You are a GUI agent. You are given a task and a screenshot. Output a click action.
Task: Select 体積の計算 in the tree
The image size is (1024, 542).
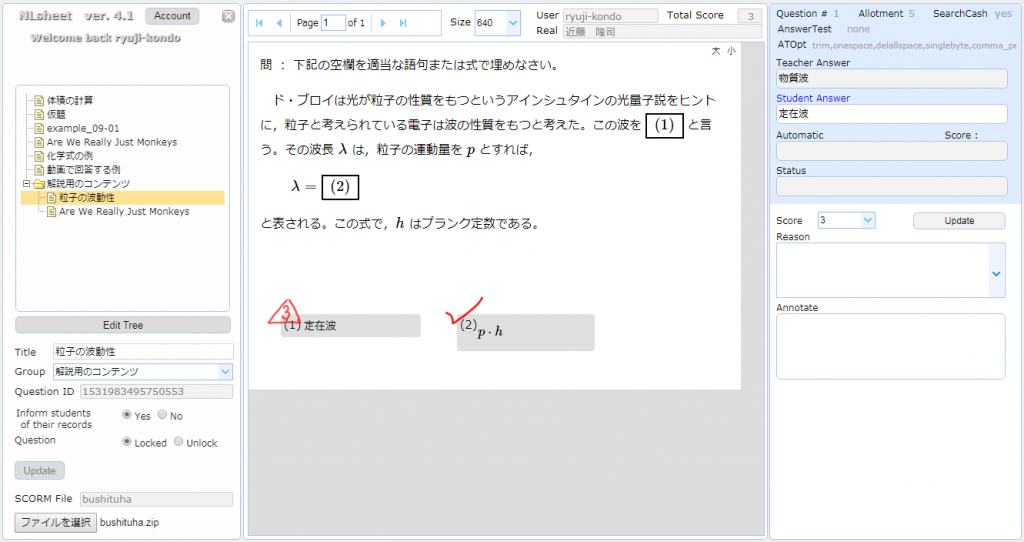(x=69, y=100)
